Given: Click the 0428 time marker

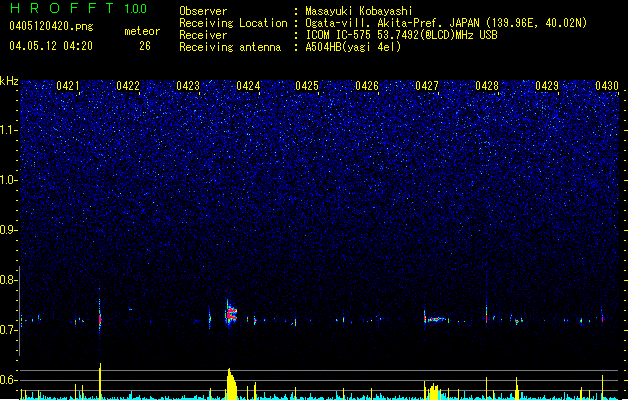Looking at the screenshot, I should click(x=487, y=86).
